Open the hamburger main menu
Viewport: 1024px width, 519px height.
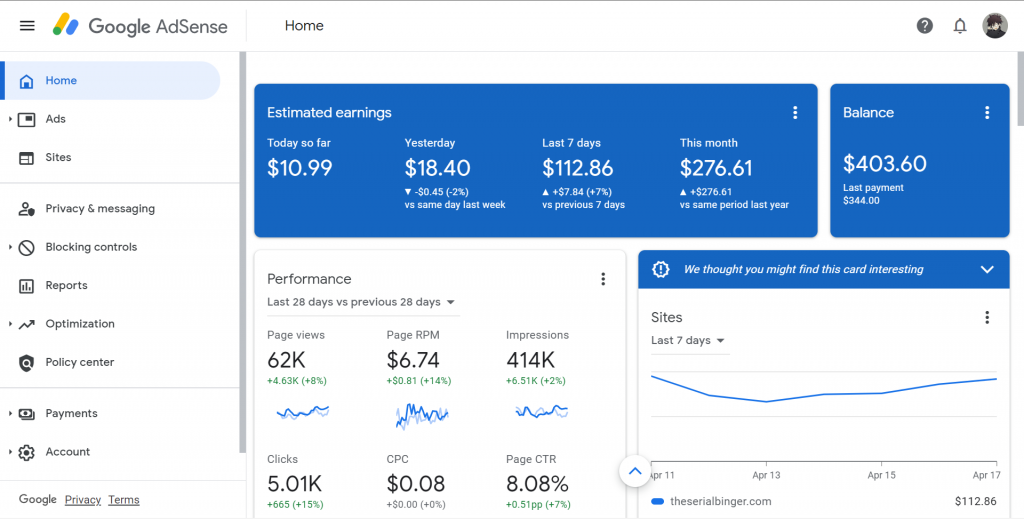coord(27,26)
